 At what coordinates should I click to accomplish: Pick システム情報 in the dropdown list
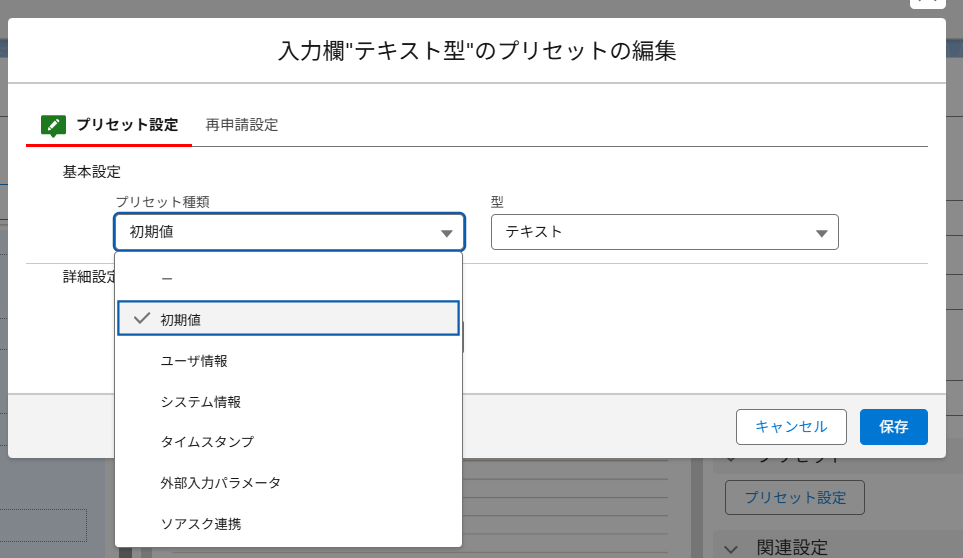pyautogui.click(x=200, y=401)
